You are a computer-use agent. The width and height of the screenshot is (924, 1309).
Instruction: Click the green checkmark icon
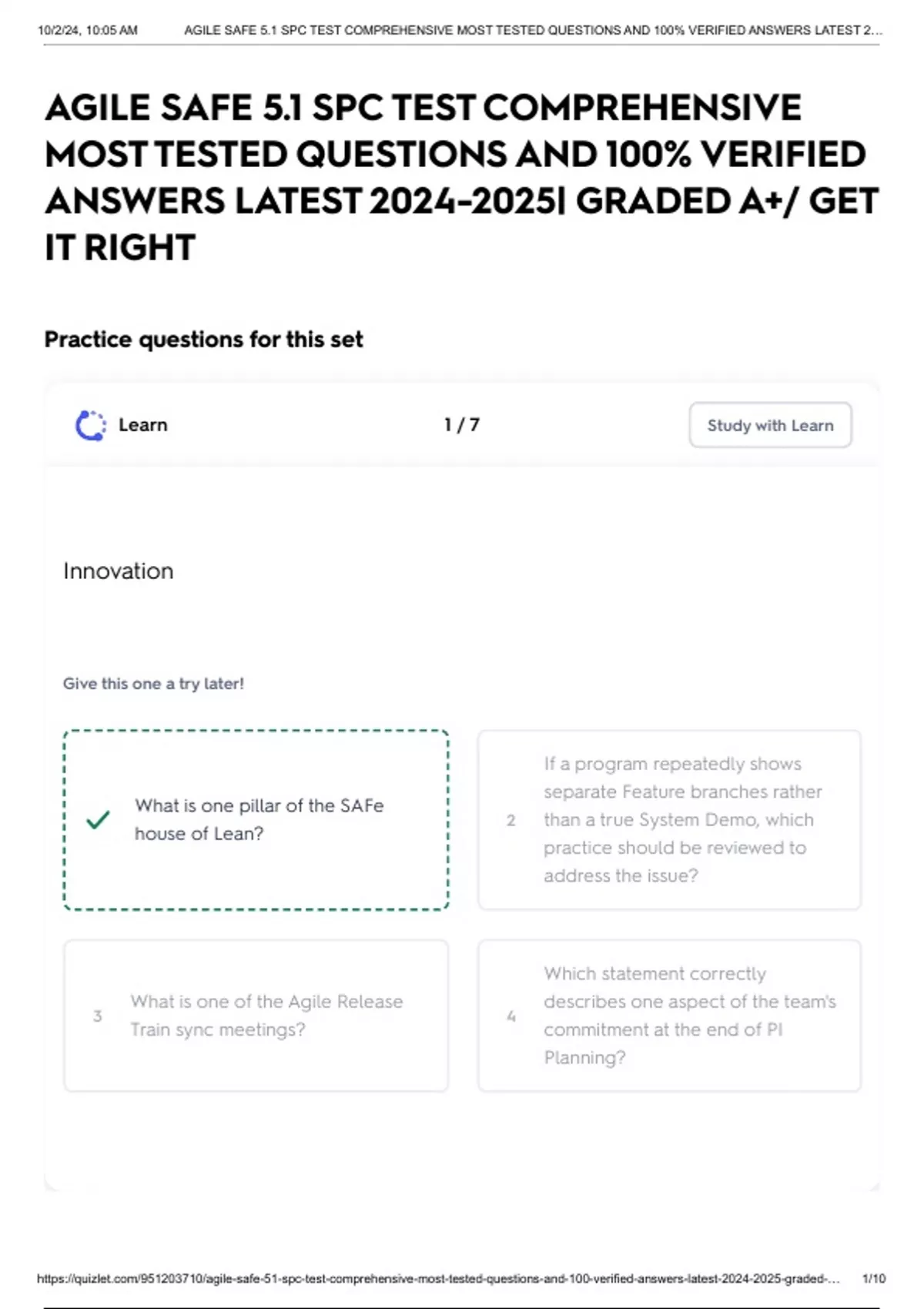tap(99, 819)
